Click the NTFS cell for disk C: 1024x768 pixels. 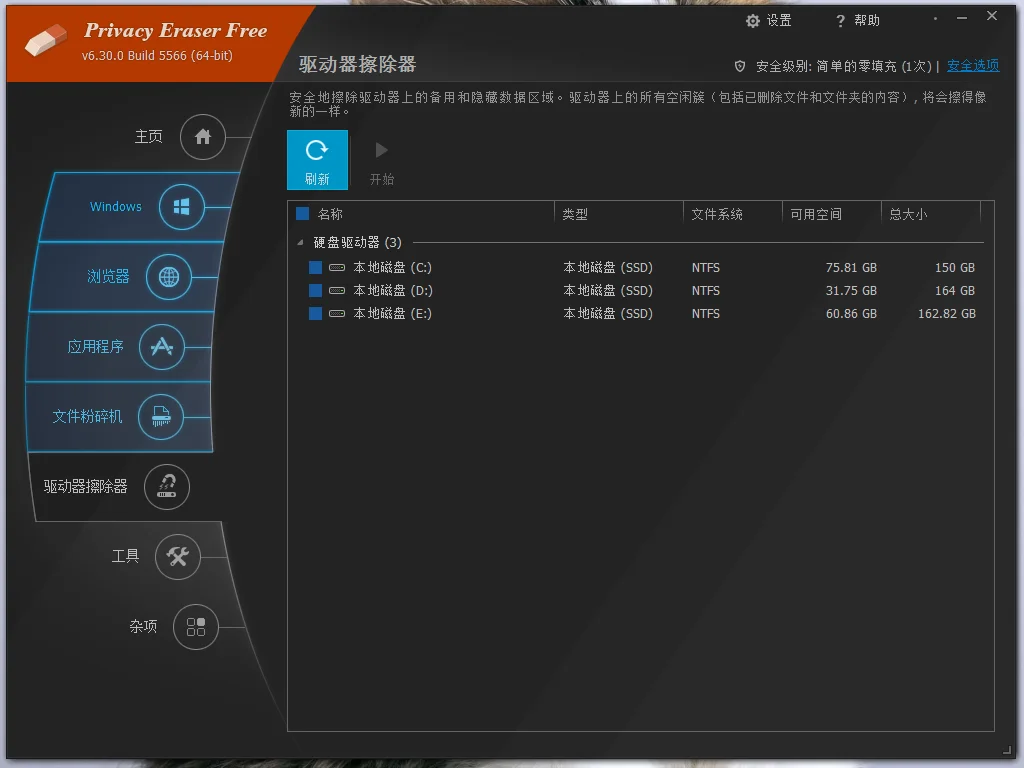706,268
